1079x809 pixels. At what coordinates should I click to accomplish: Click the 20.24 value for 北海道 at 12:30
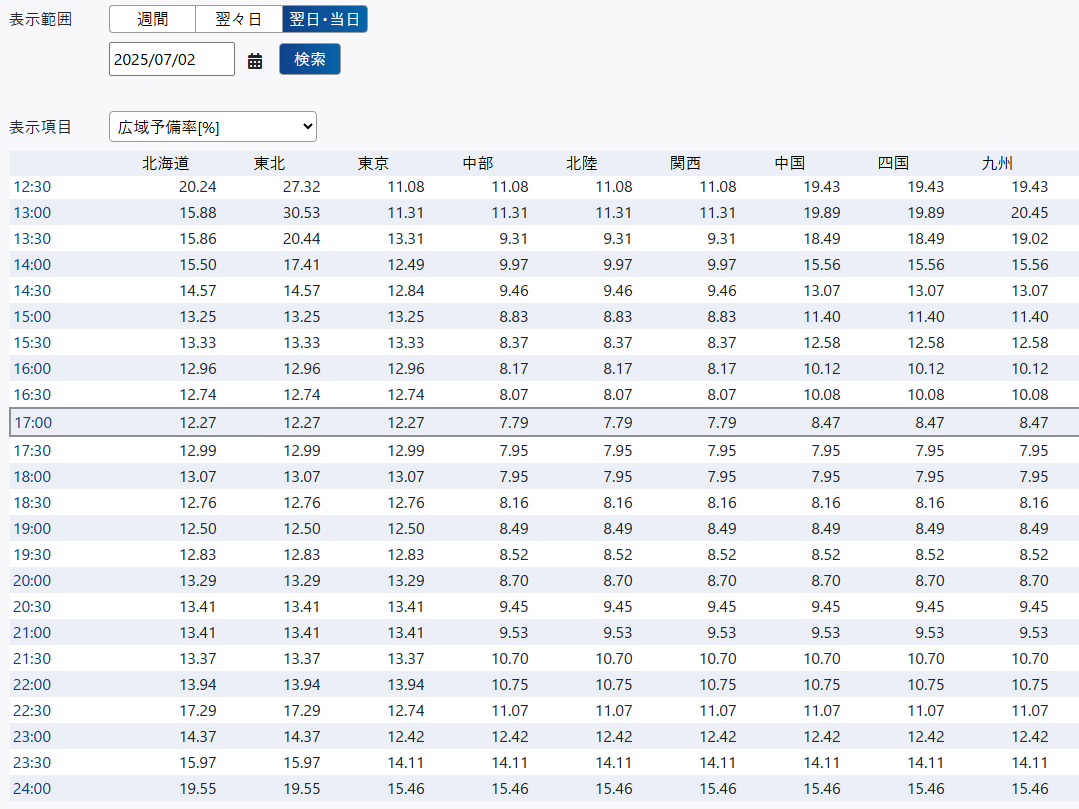(197, 187)
